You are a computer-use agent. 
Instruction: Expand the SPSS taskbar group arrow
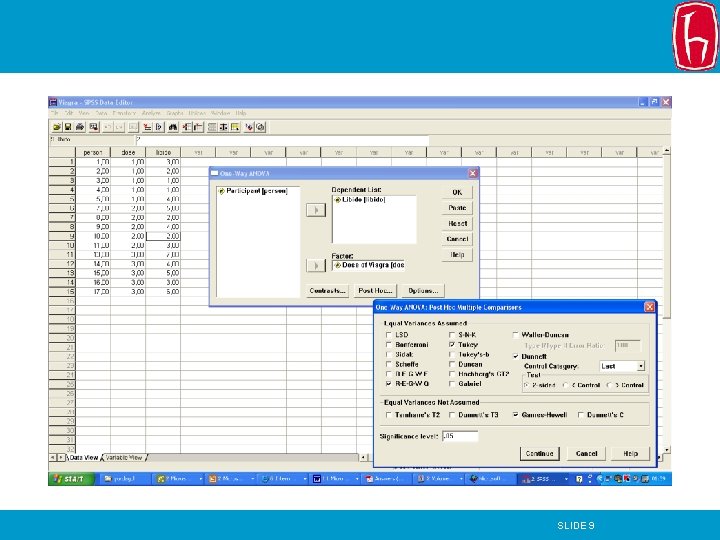pyautogui.click(x=566, y=479)
